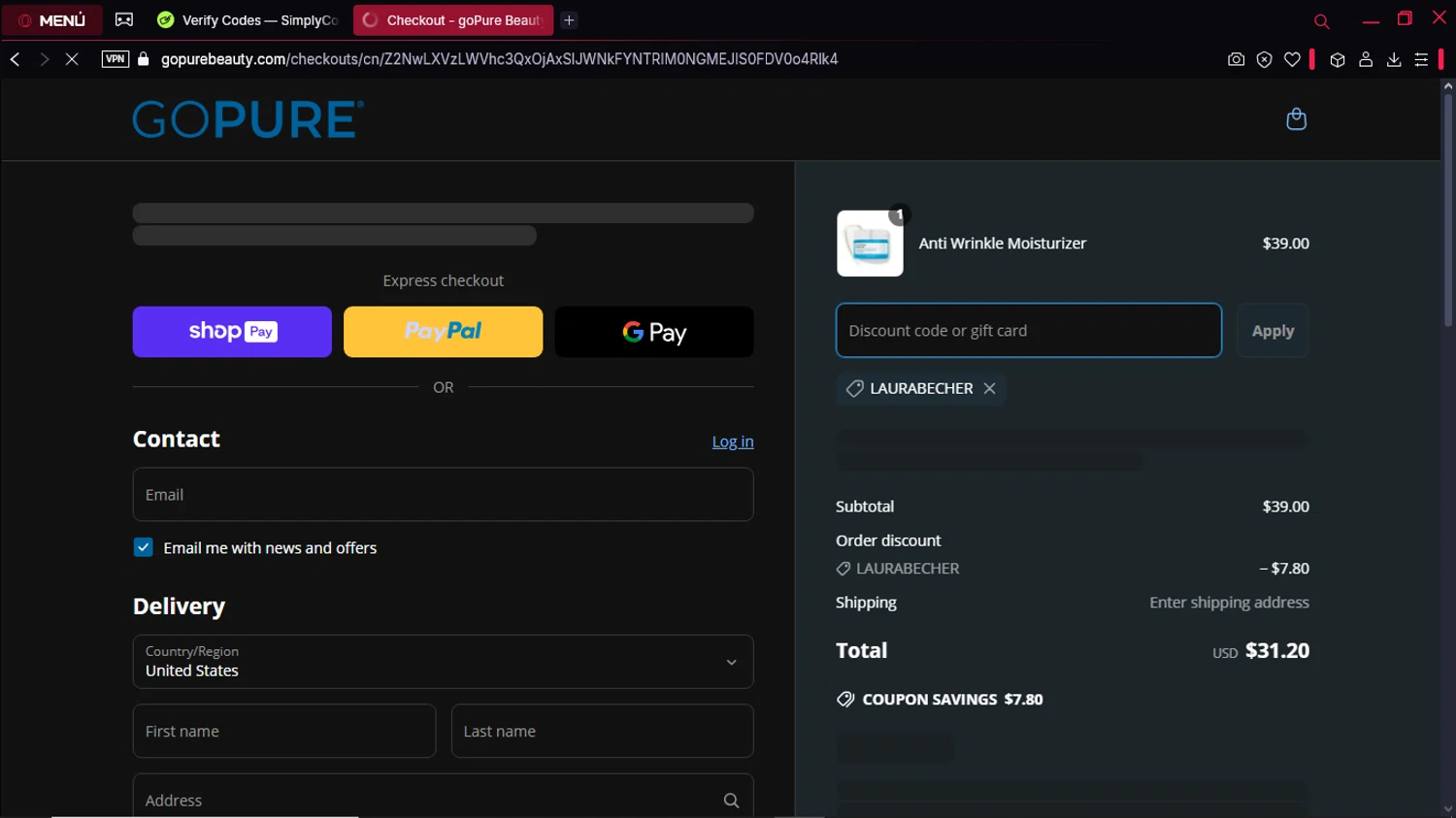Open the easy setup sliders icon
1456x818 pixels.
[1421, 59]
